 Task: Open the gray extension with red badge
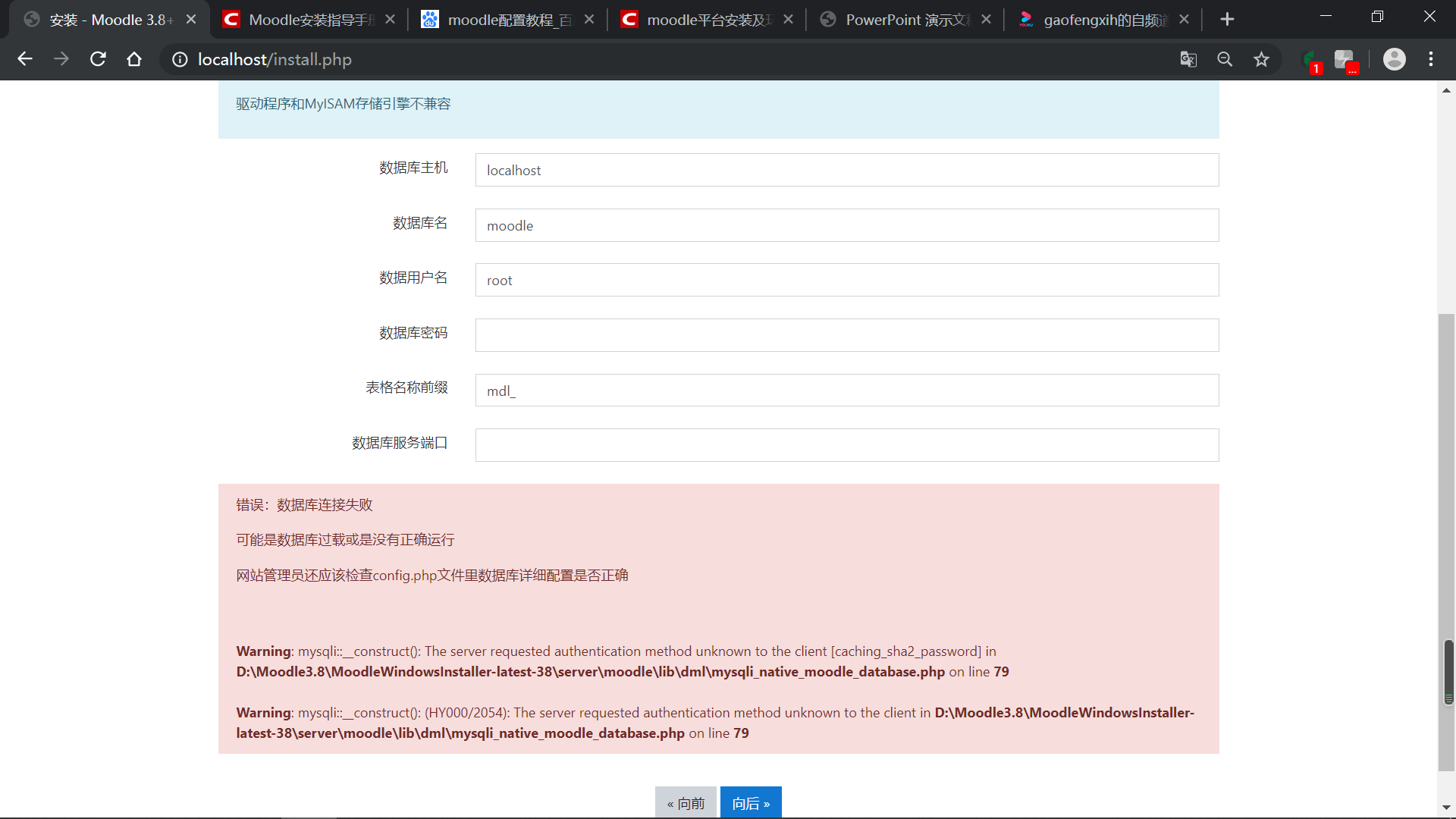point(1346,61)
